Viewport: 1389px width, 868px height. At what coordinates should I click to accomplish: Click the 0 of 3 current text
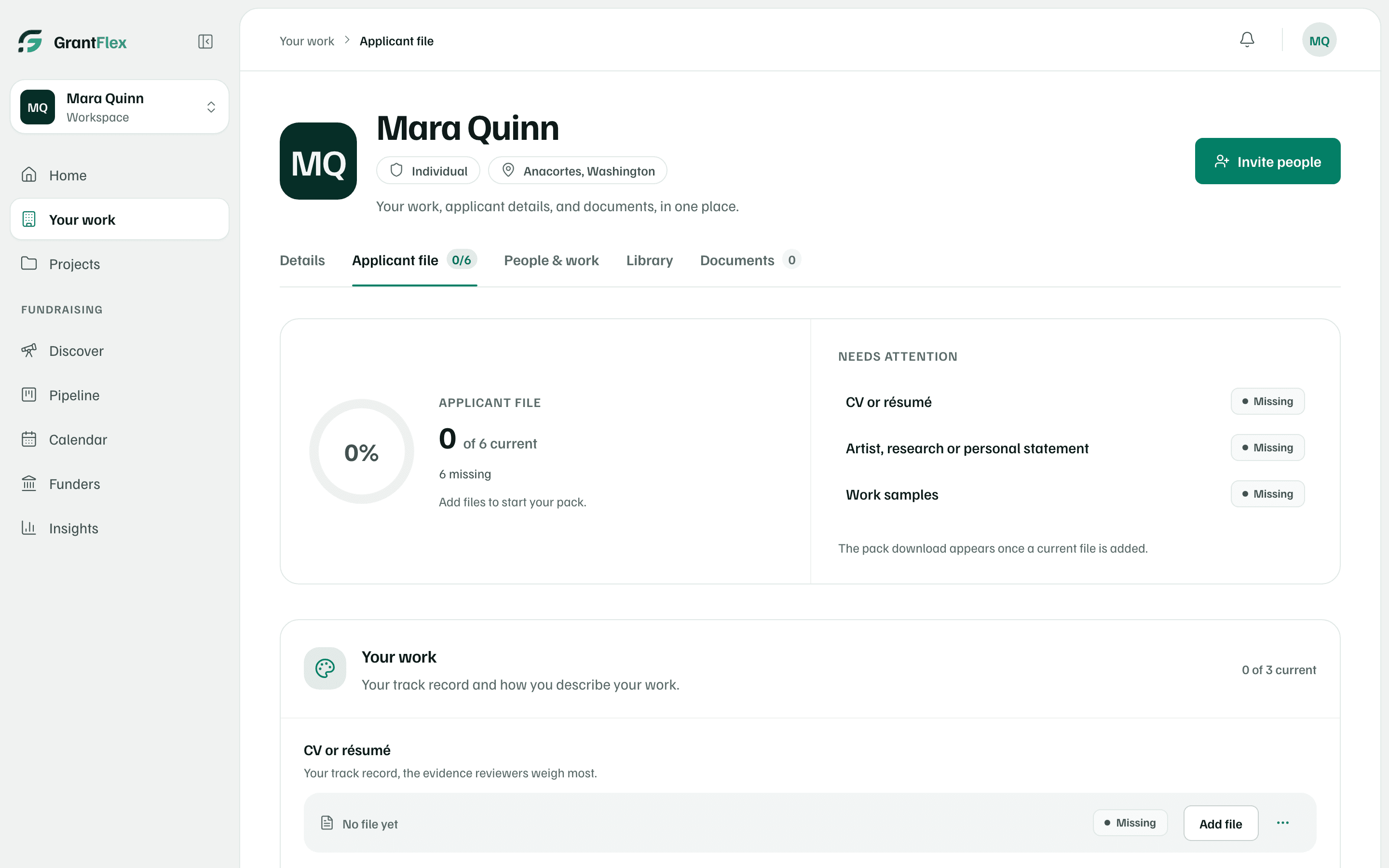[x=1279, y=669]
